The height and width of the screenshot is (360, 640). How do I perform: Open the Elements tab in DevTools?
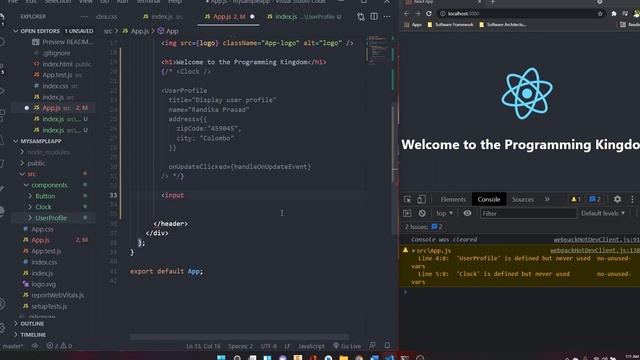[x=453, y=199]
